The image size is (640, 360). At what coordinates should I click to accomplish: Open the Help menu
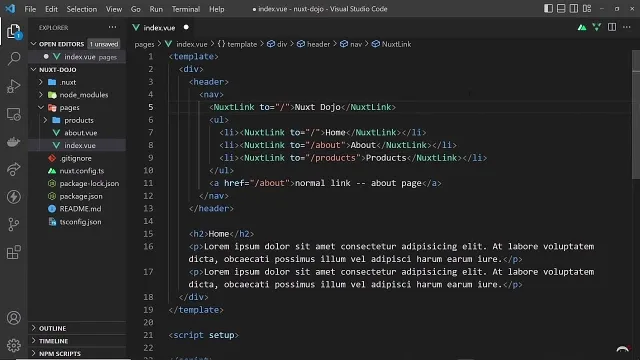[217, 9]
